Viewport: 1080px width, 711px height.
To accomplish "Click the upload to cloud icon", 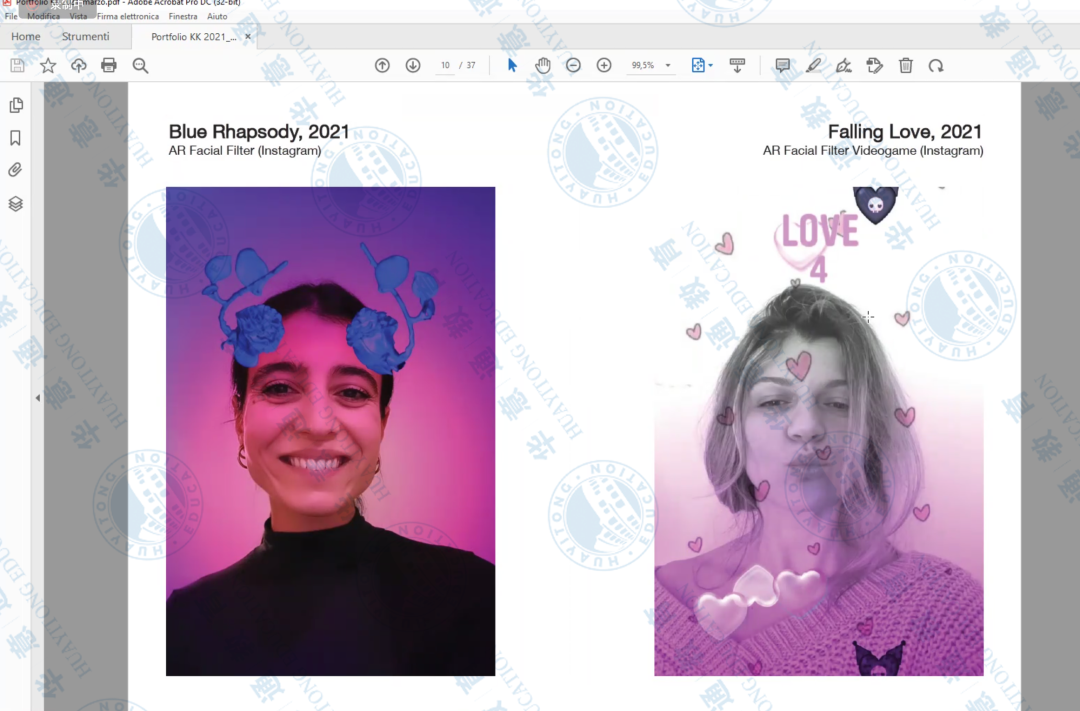I will pos(79,65).
